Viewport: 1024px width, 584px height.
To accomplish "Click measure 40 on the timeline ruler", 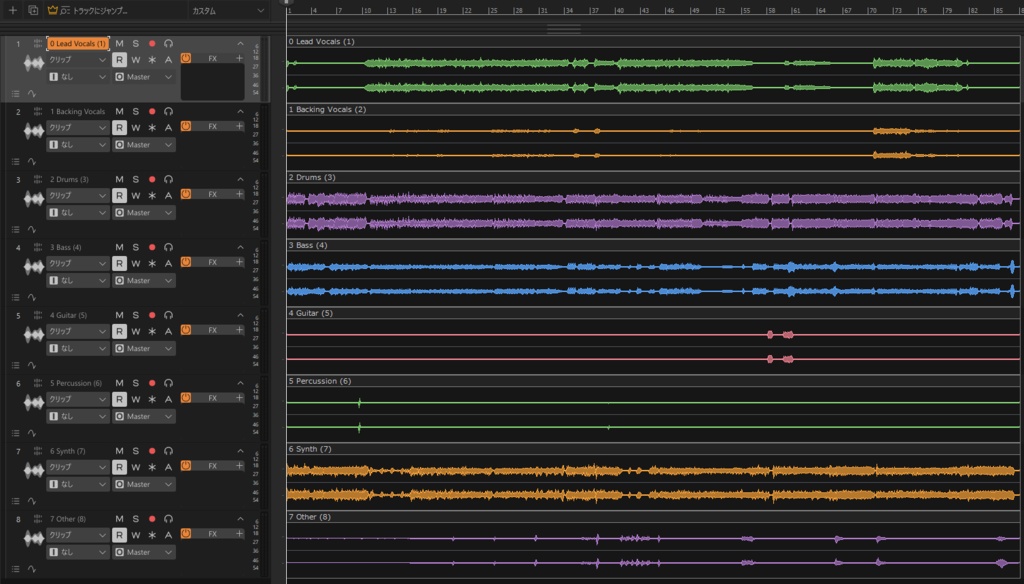I will [619, 10].
